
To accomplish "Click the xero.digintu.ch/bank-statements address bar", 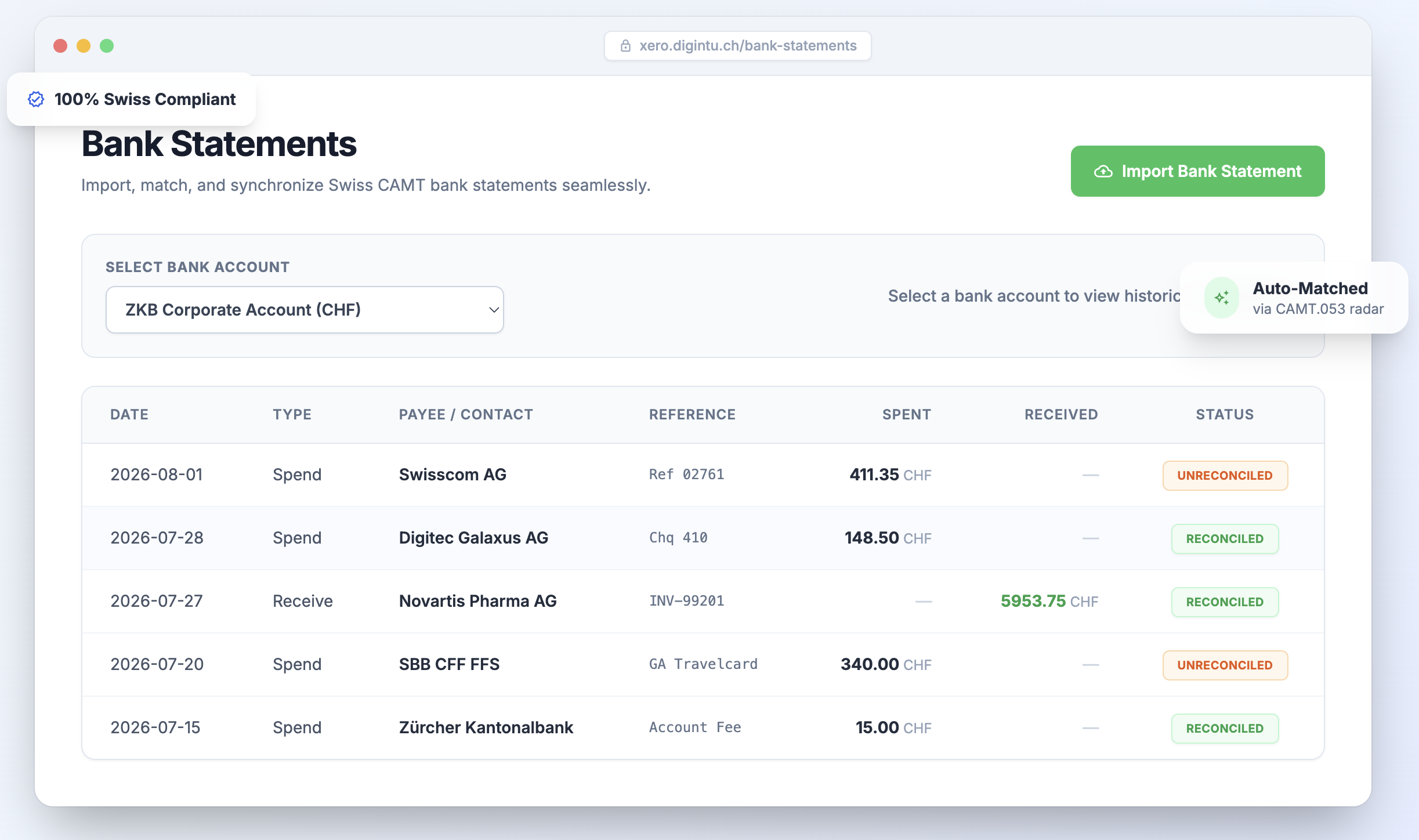I will (x=738, y=46).
